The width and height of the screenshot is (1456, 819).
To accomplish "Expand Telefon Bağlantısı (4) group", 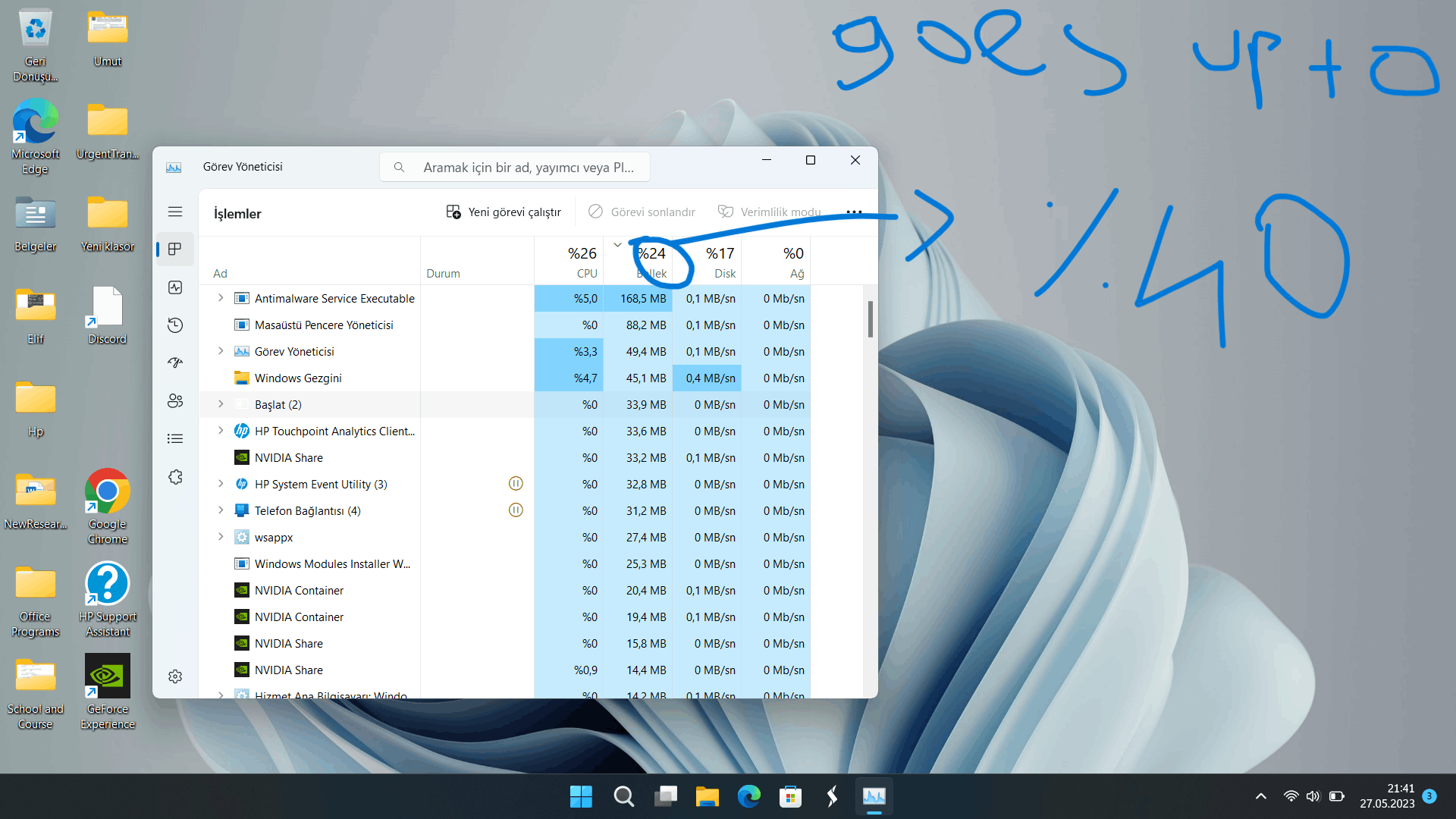I will pos(221,510).
